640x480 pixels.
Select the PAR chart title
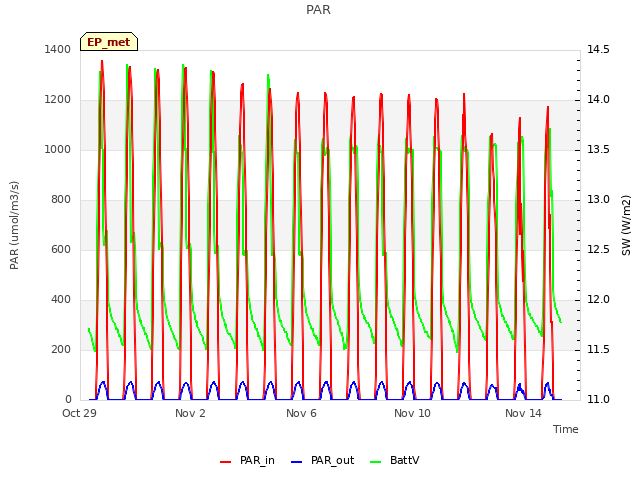coord(318,10)
